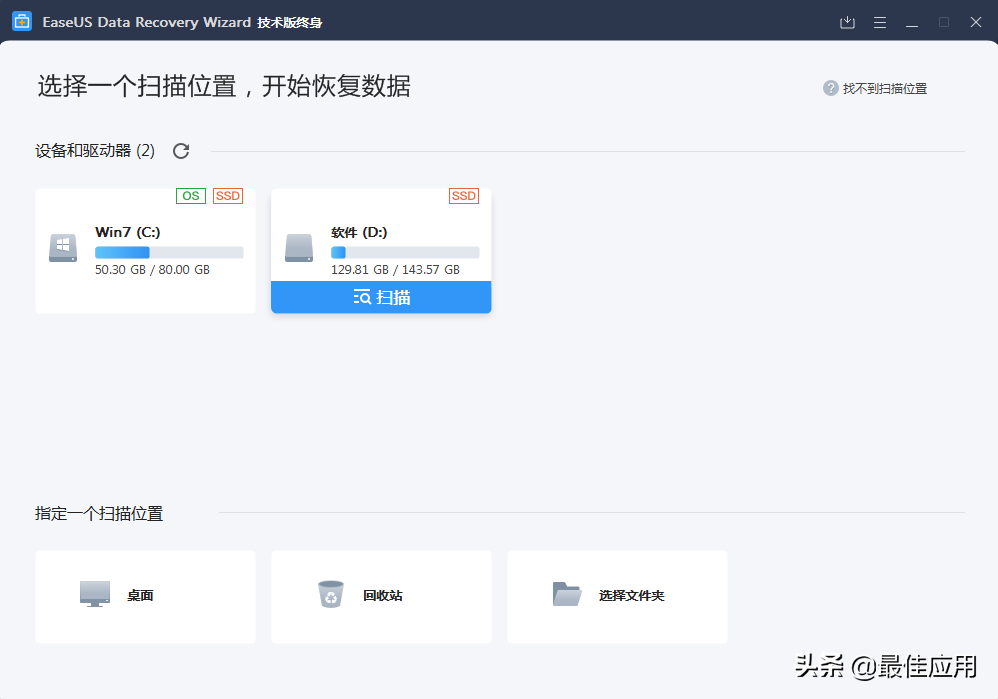Click the title '选择一个扫描位置，开始恢复数据'
Viewport: 998px width, 699px height.
click(224, 86)
